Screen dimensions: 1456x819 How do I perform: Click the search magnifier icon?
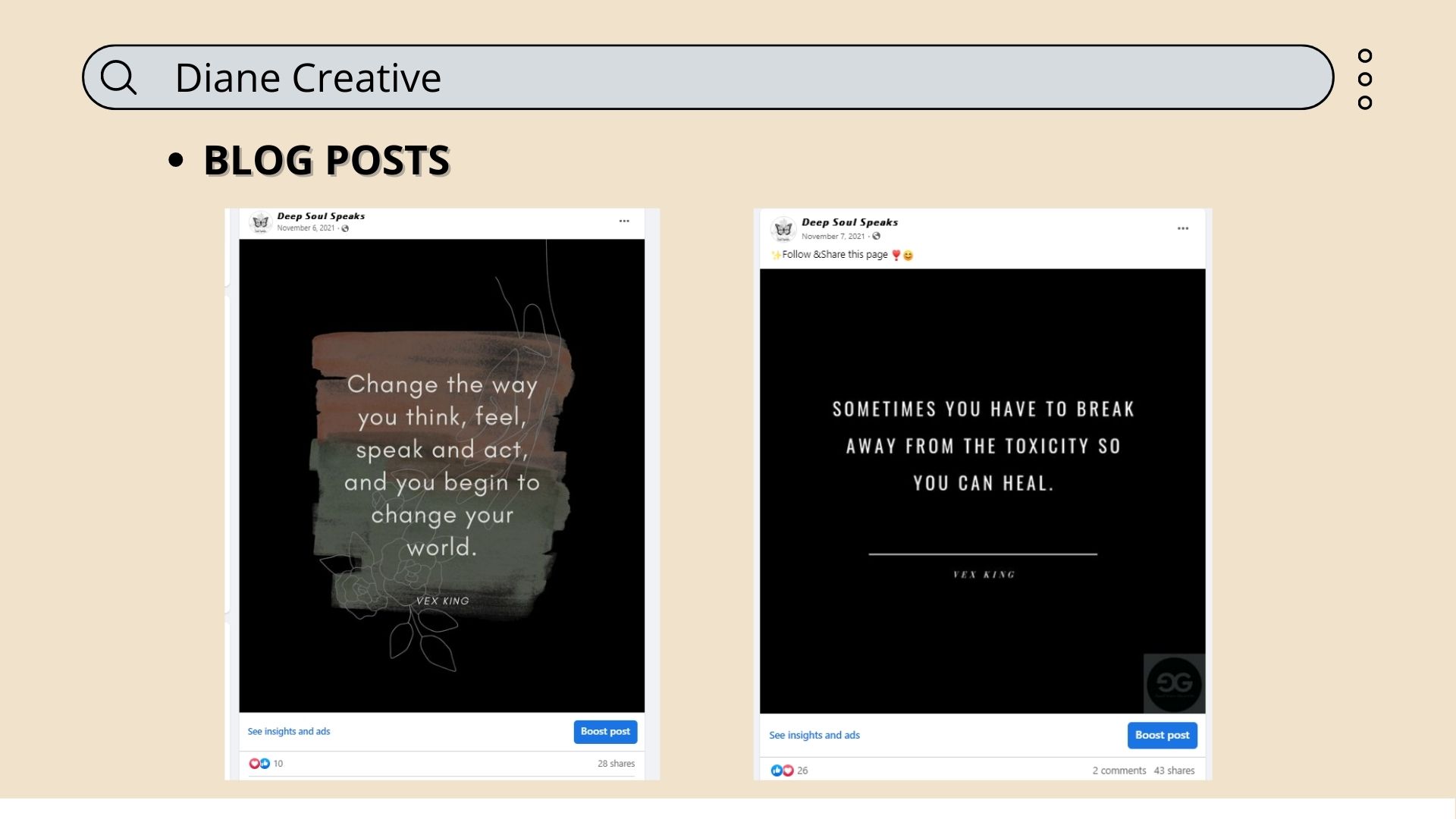point(119,77)
